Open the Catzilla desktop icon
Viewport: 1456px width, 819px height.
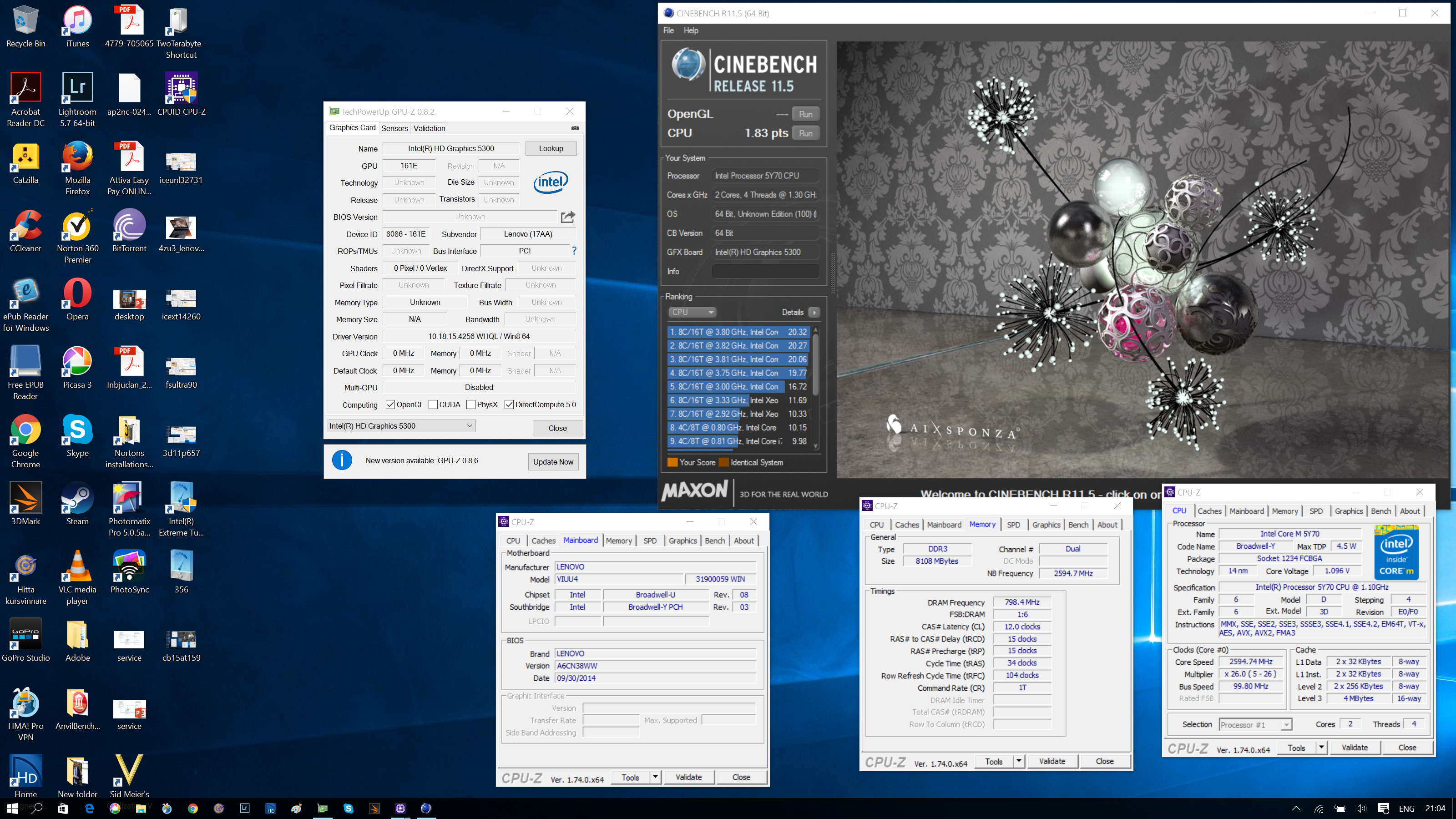point(25,162)
